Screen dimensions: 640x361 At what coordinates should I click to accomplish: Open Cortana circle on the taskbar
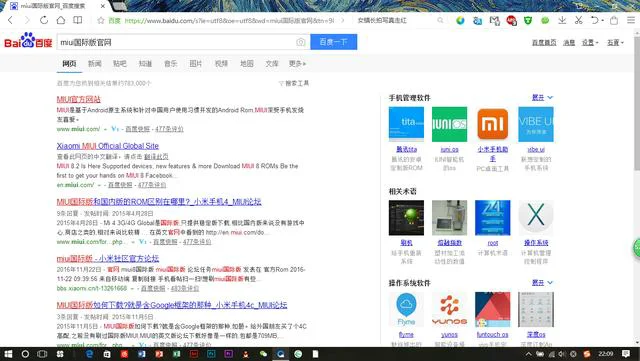pos(25,354)
